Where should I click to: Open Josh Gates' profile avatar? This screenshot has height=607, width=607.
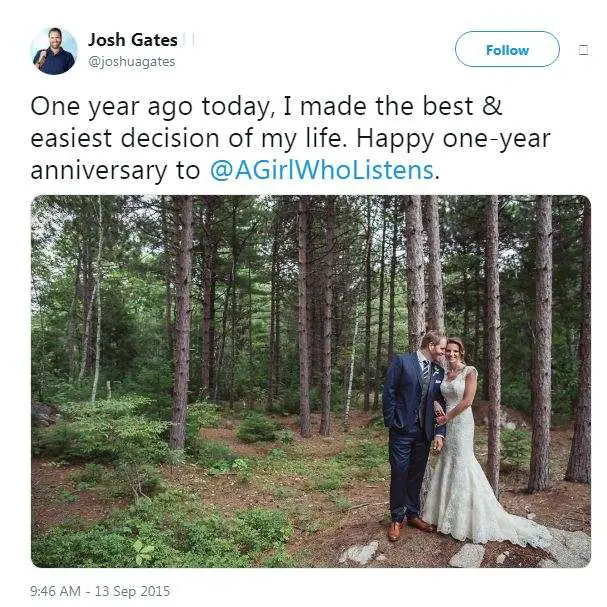click(x=54, y=51)
